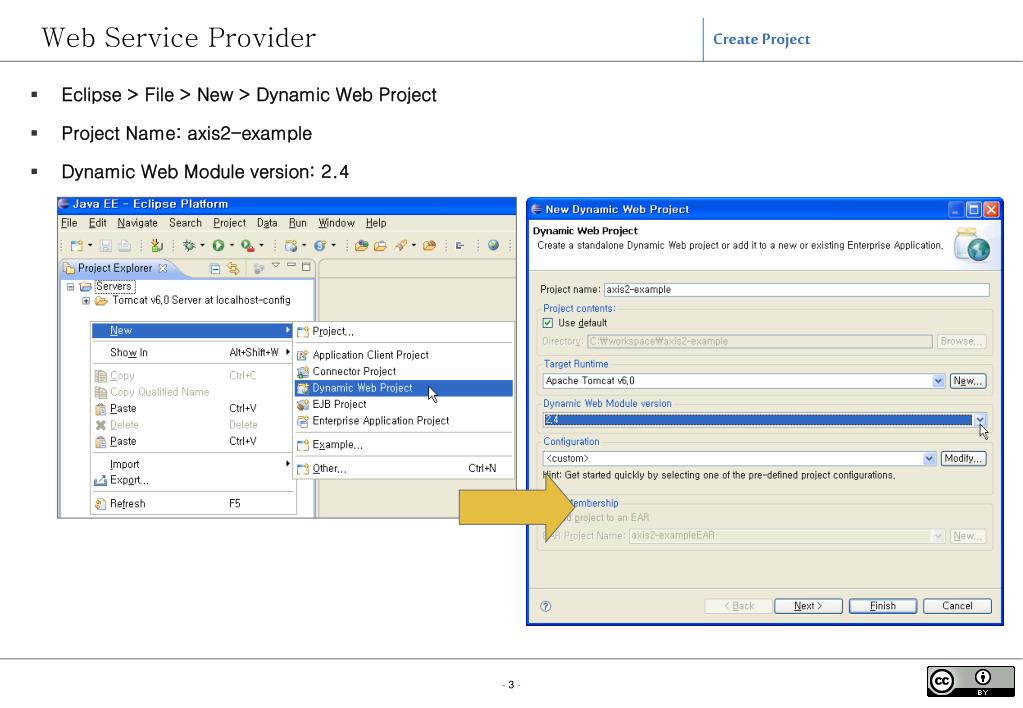Click the green Run icon

coord(219,245)
